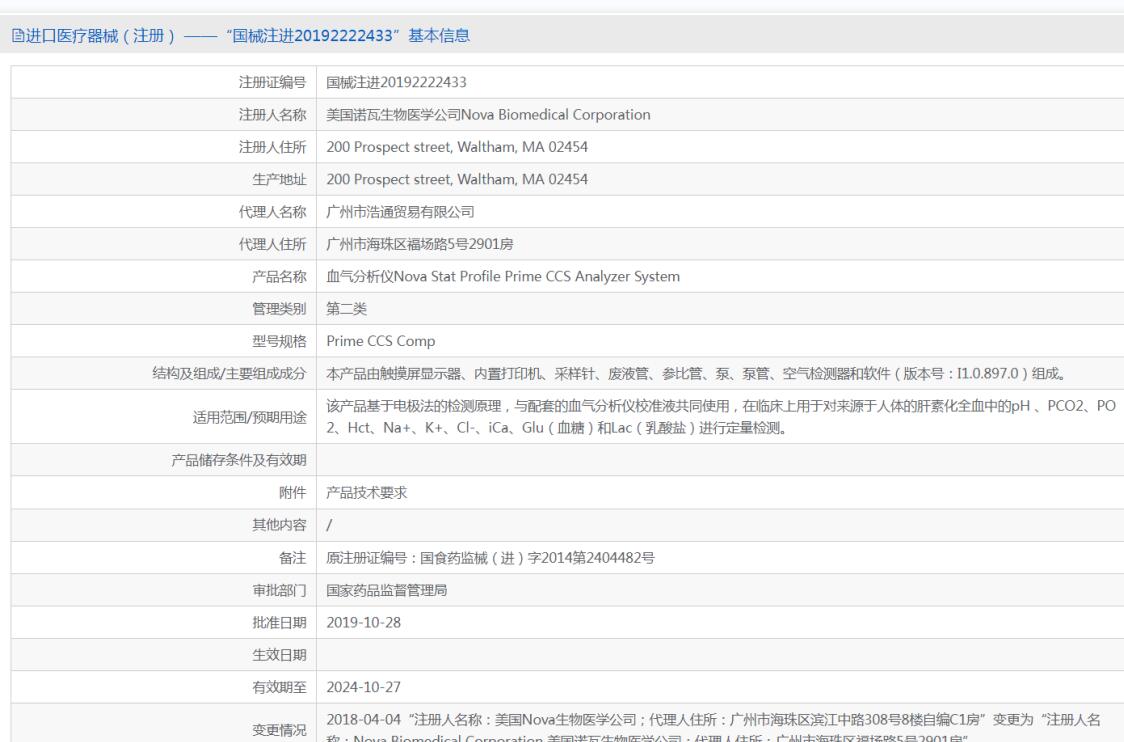Select the 注册人住所 label
Image resolution: width=1124 pixels, height=742 pixels.
(272, 147)
